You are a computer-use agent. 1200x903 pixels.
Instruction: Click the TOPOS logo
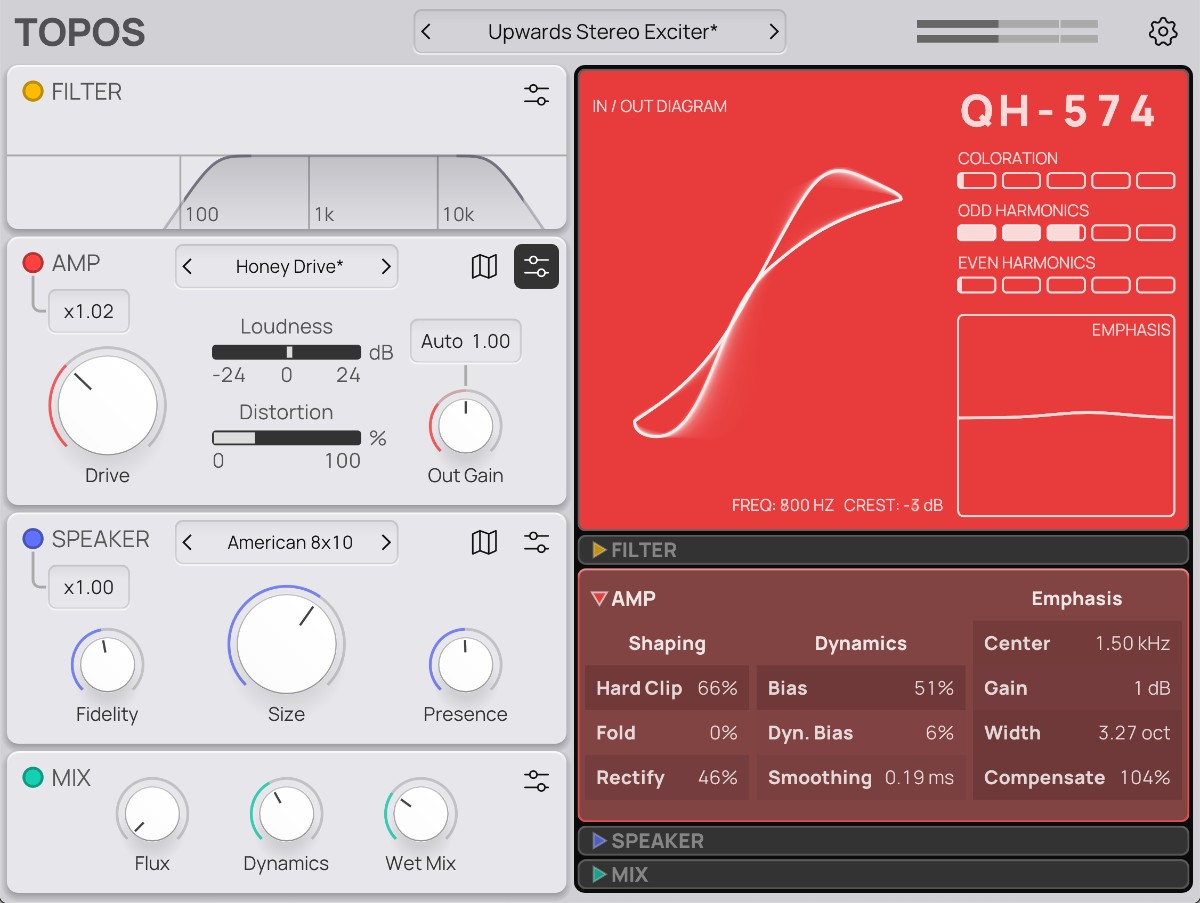click(x=79, y=31)
